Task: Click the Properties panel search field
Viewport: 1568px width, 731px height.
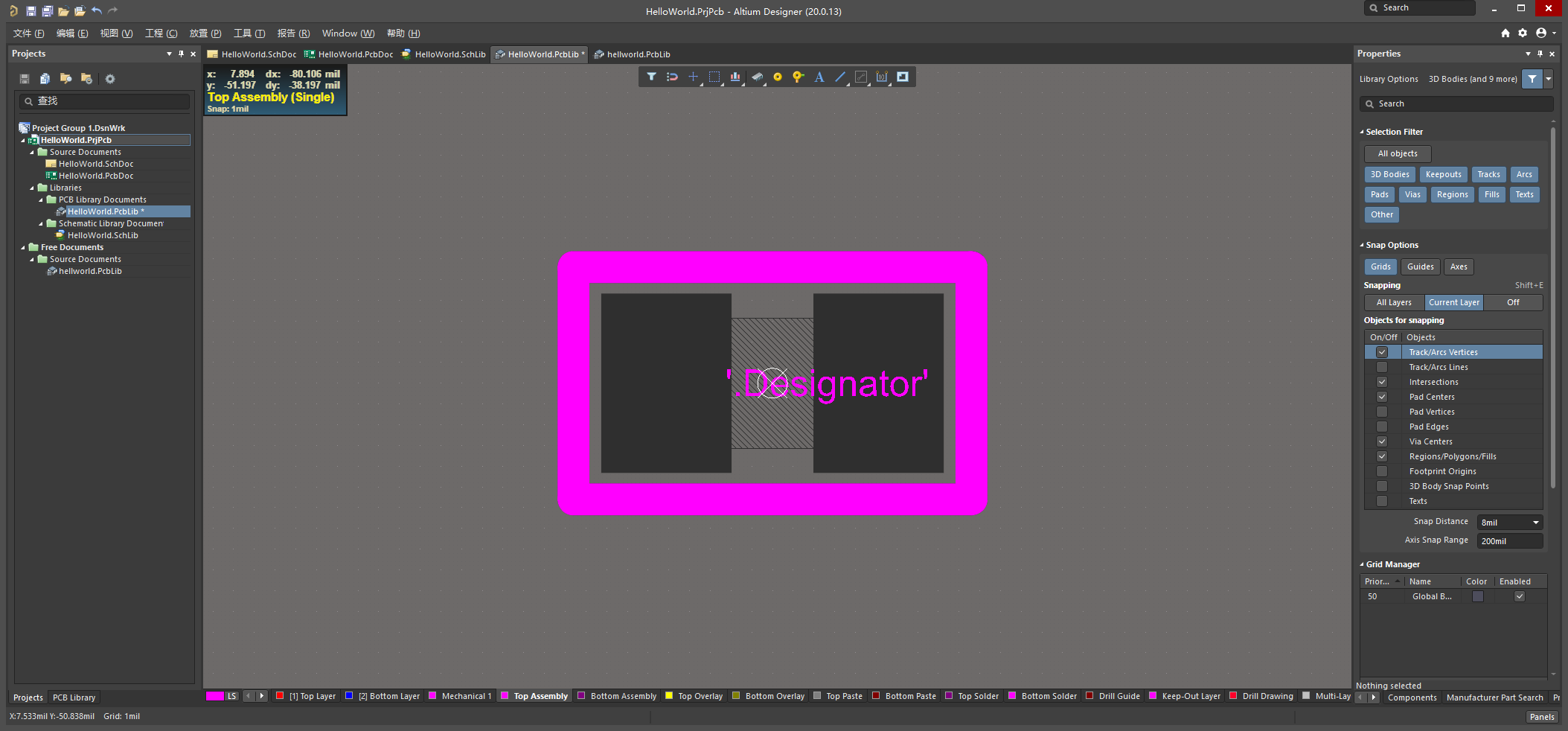Action: [x=1455, y=103]
